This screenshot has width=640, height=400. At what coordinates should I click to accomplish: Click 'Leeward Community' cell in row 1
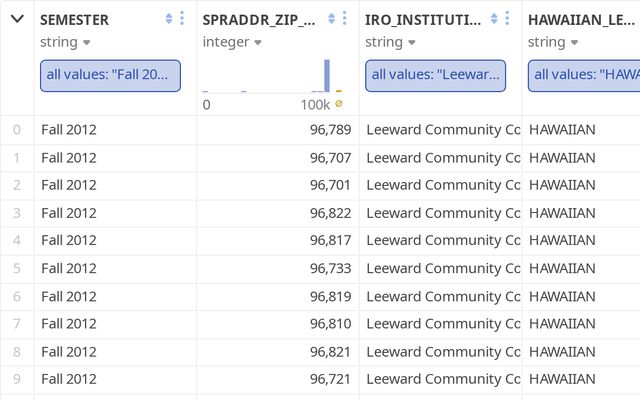(x=443, y=158)
